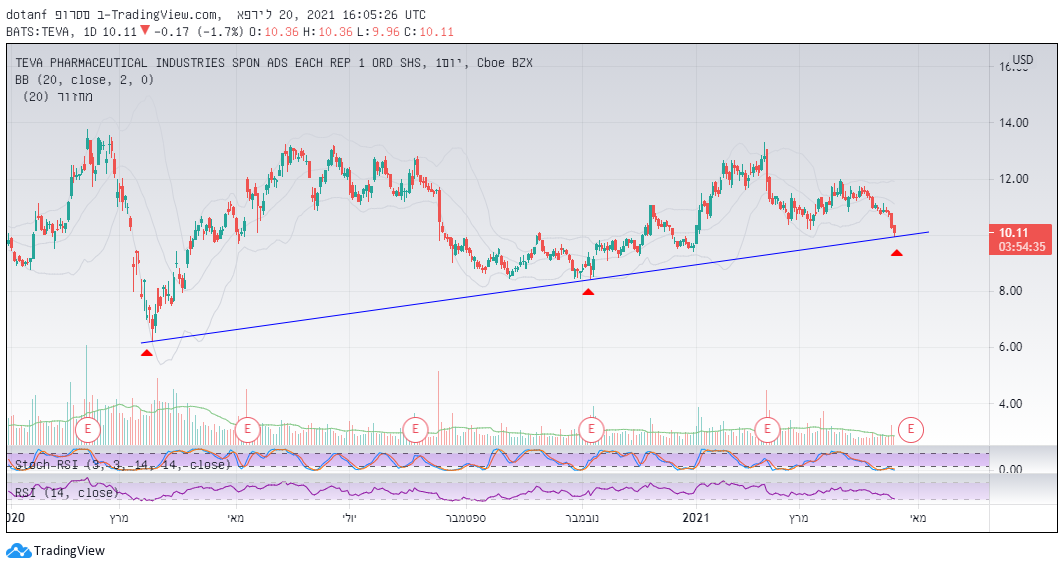
Task: Click the BB (20, close, 2, 0) indicator legend
Action: 85,80
